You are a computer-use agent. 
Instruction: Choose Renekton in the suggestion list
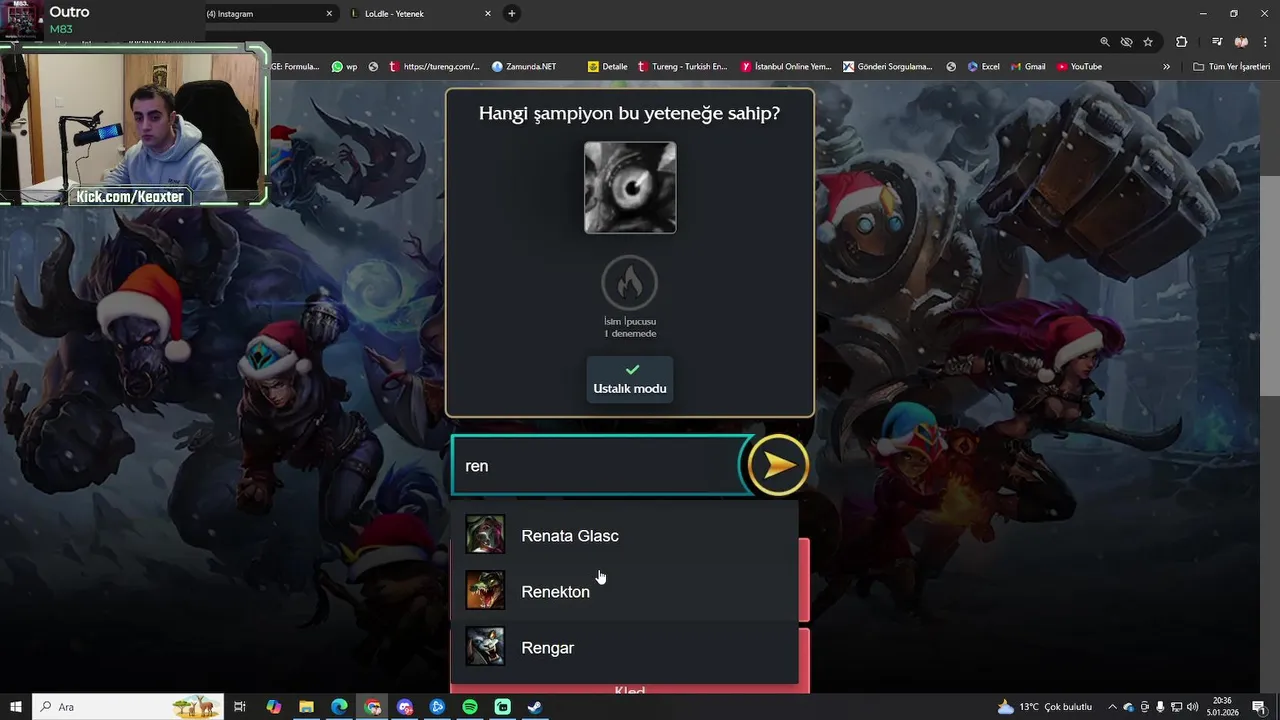click(x=625, y=592)
